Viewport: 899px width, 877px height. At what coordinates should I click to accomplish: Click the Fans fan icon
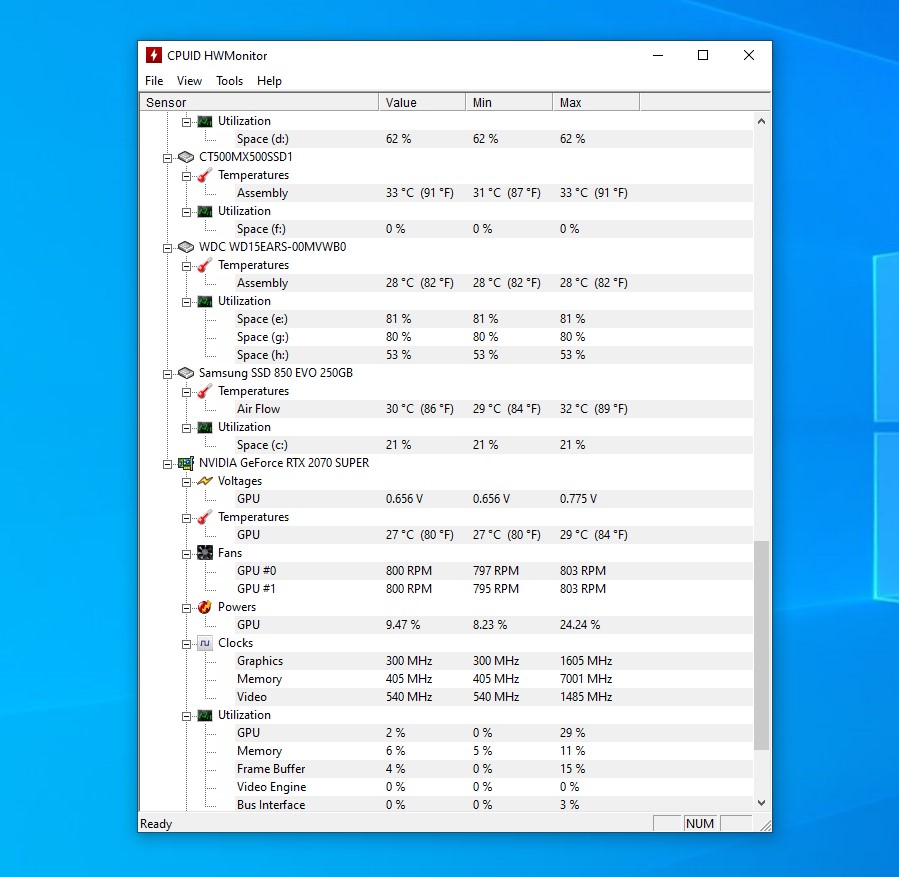point(205,553)
